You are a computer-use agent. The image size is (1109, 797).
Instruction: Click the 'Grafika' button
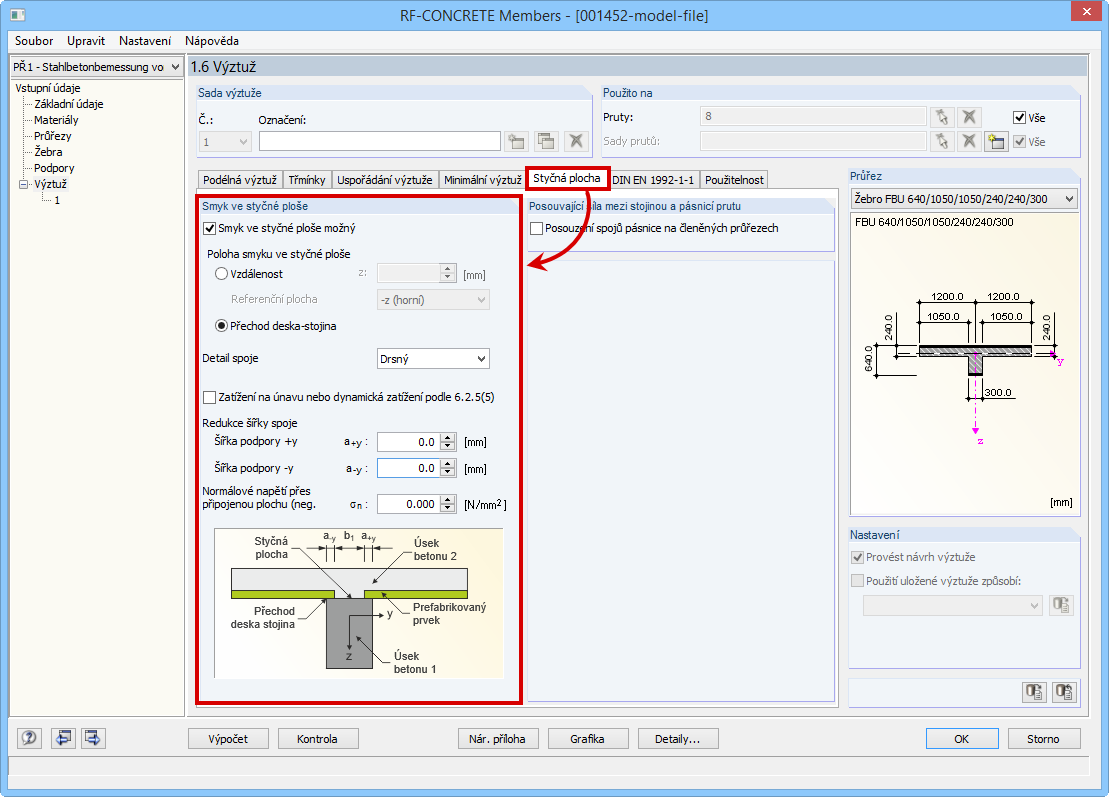coord(588,739)
